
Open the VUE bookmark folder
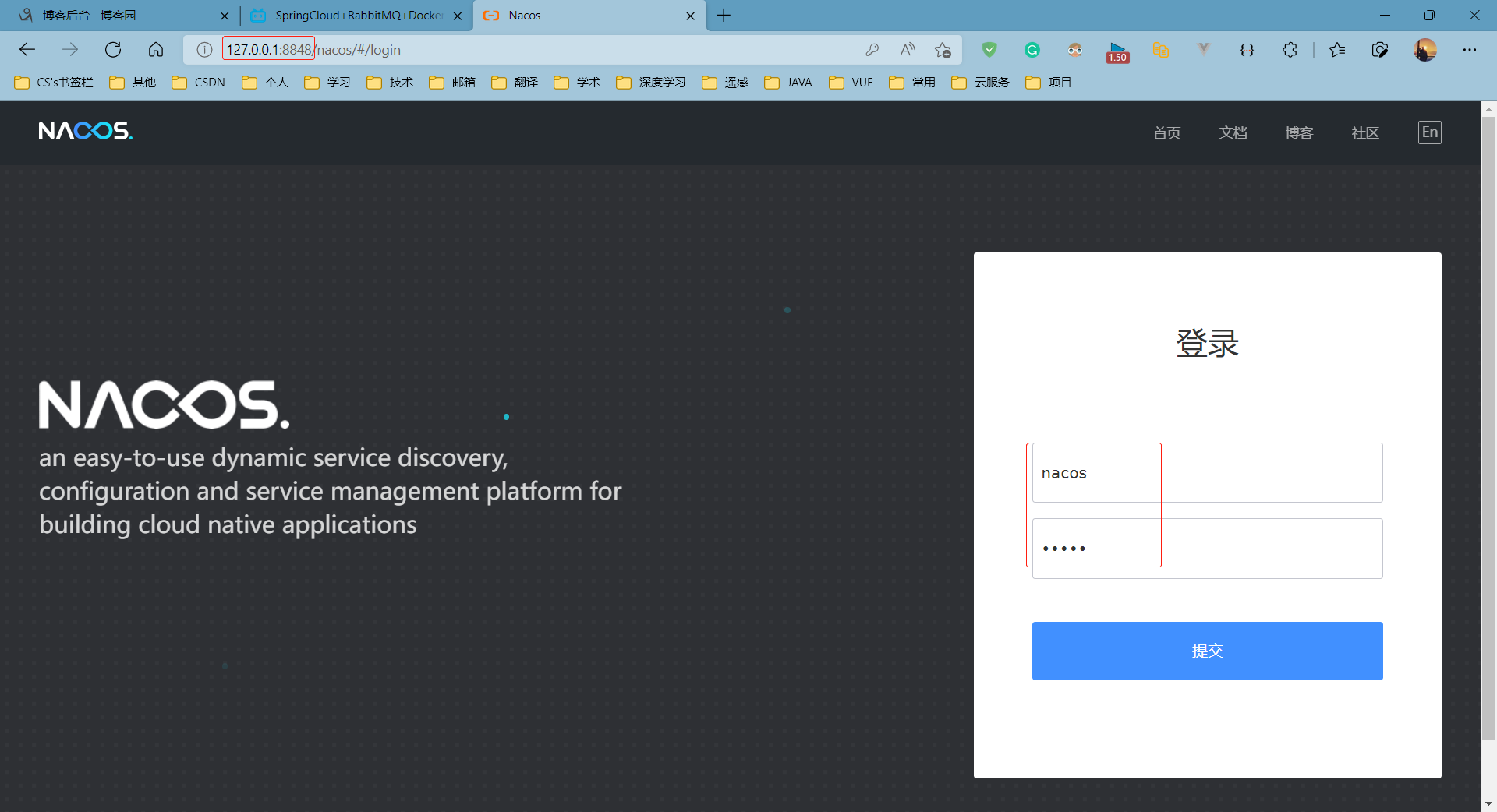[851, 83]
